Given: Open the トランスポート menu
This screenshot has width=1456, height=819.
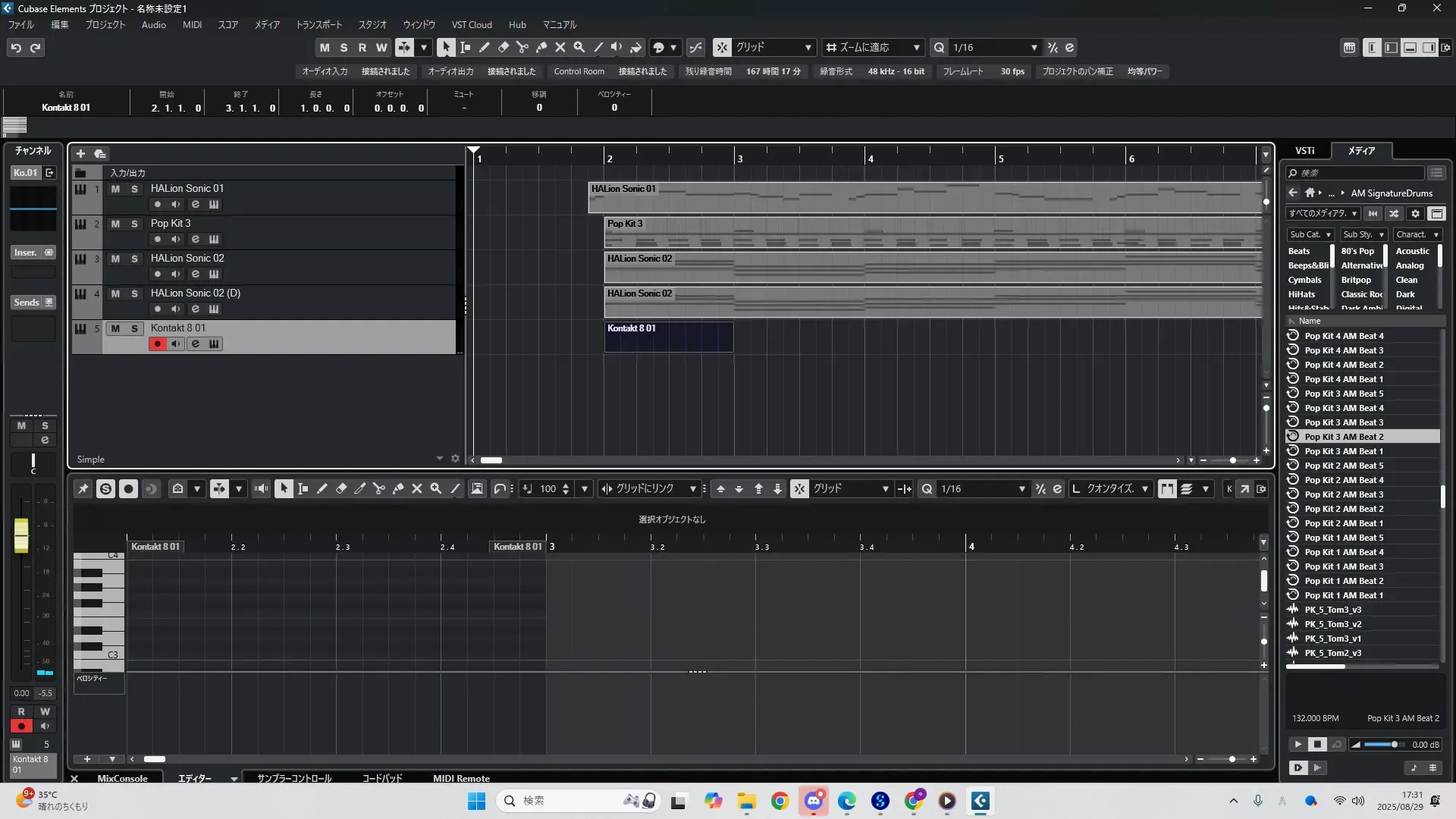Looking at the screenshot, I should click(318, 25).
